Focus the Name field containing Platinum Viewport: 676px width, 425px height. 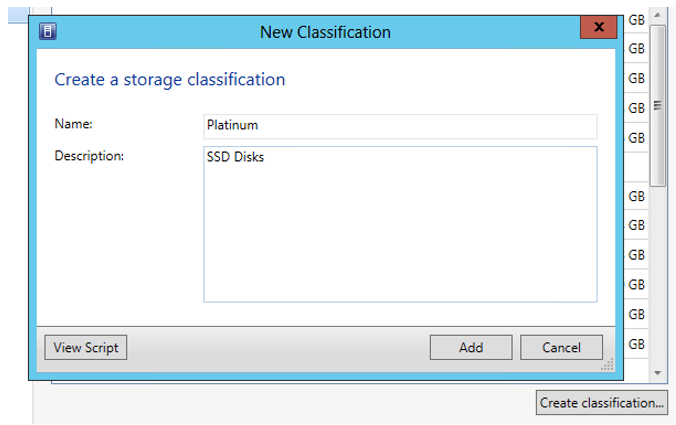click(x=399, y=125)
